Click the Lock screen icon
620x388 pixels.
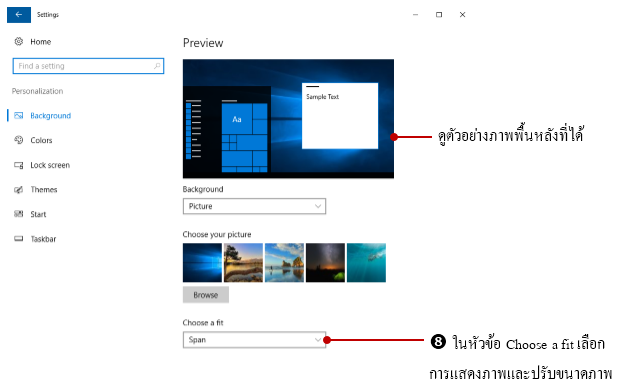(x=19, y=165)
